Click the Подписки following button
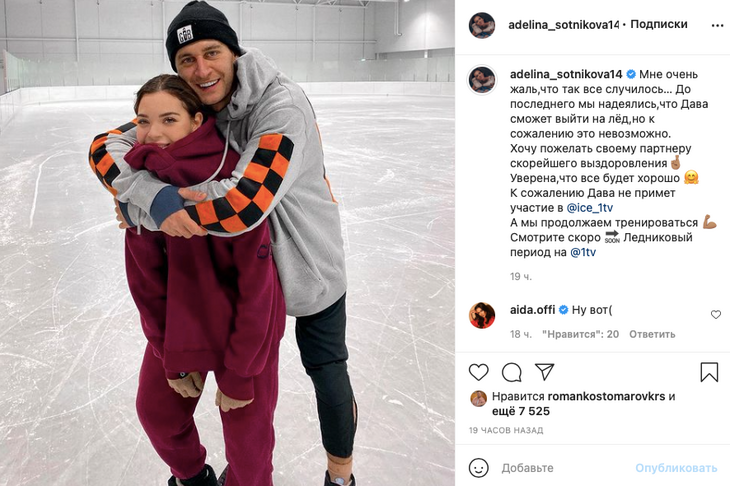Screen dimensions: 730x486 (x=658, y=24)
